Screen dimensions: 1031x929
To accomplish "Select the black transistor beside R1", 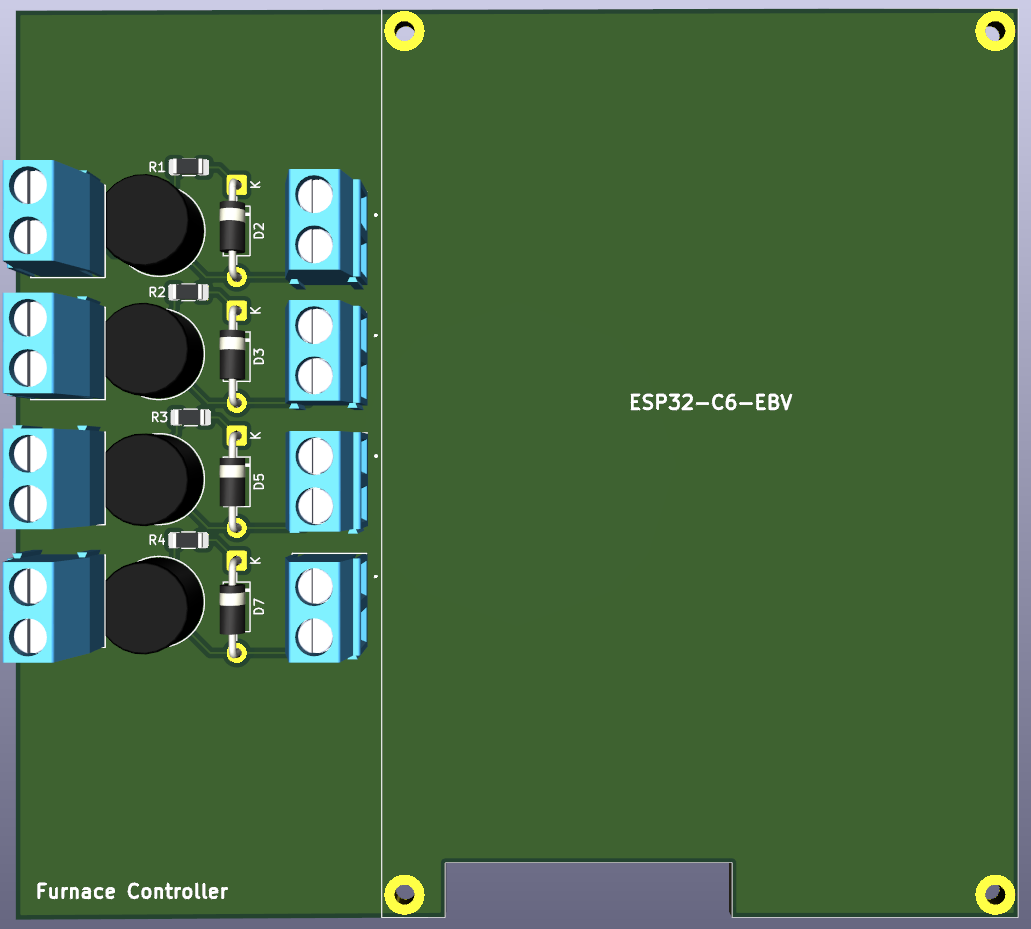I will (150, 225).
